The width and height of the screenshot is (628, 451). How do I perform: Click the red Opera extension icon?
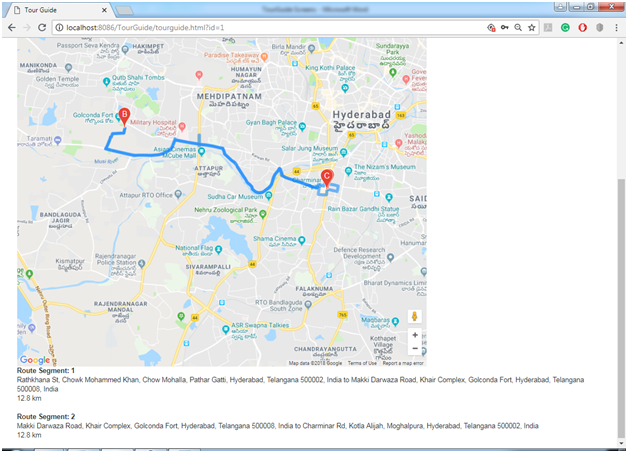coord(582,28)
